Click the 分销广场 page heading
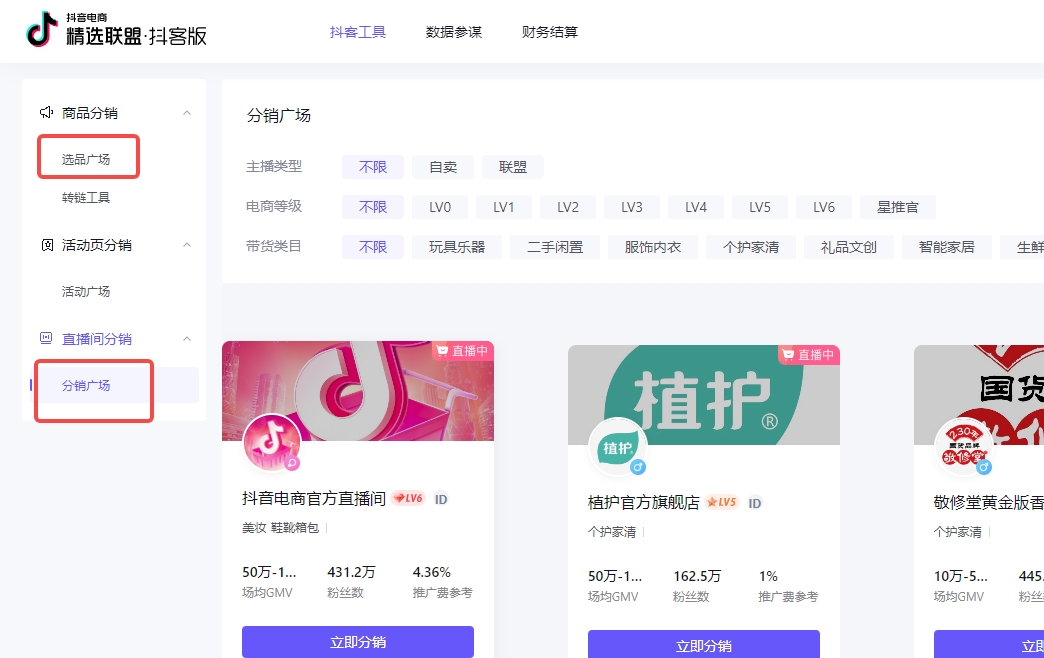Screen dimensions: 1044x658 tap(278, 116)
